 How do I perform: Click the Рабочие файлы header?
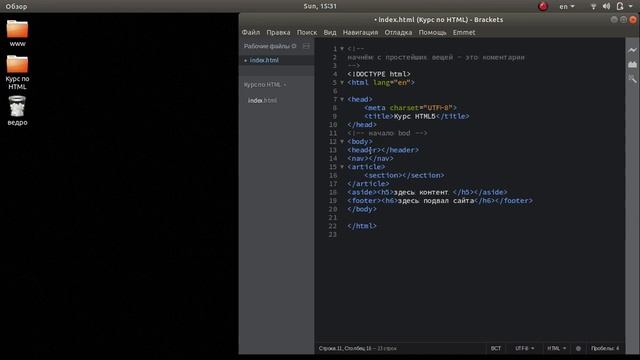click(267, 46)
